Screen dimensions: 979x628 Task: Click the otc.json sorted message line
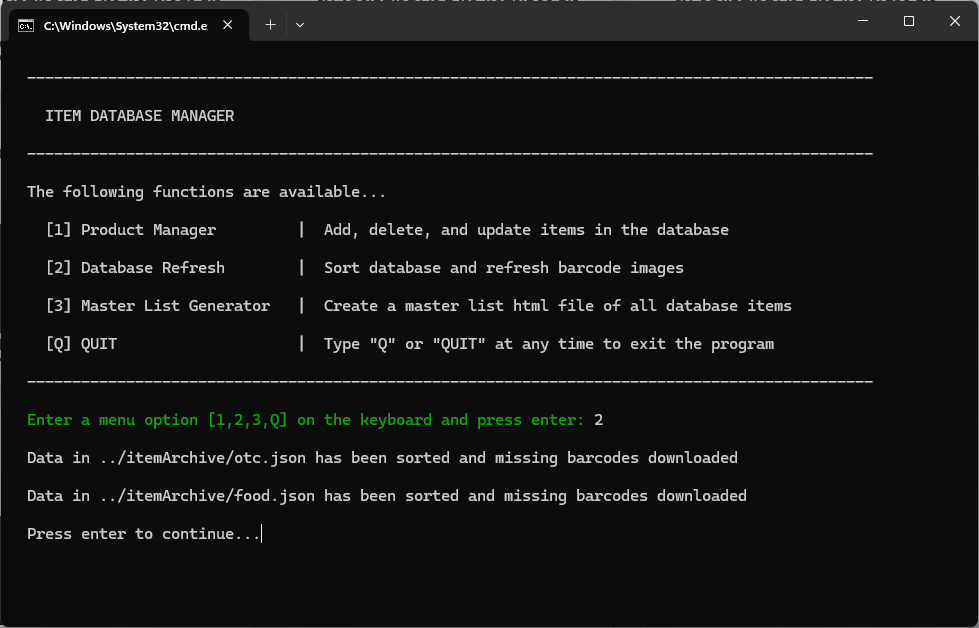[x=382, y=458]
